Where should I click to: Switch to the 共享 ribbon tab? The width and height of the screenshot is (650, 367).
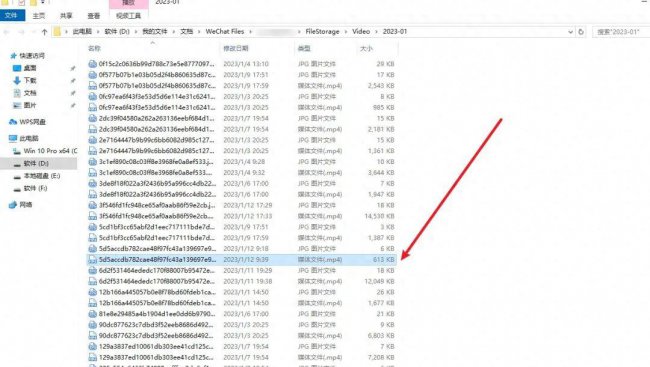(x=66, y=16)
